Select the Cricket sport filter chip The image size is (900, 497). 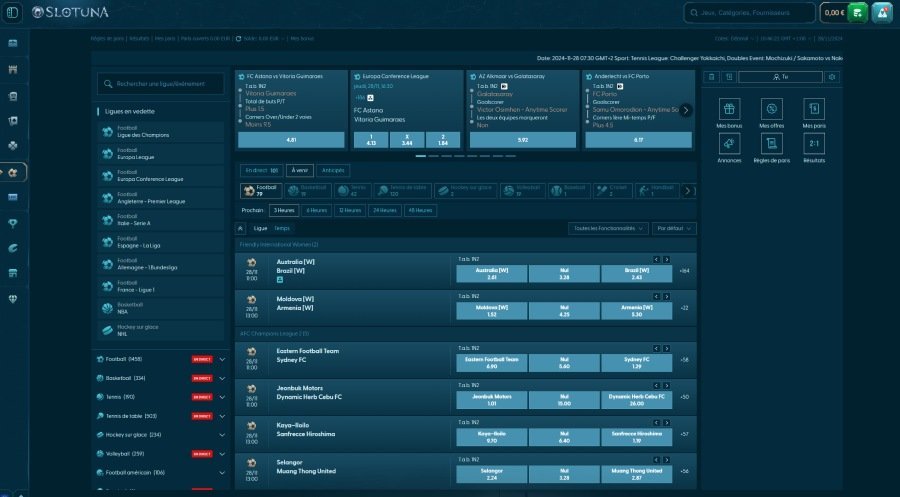coord(612,191)
